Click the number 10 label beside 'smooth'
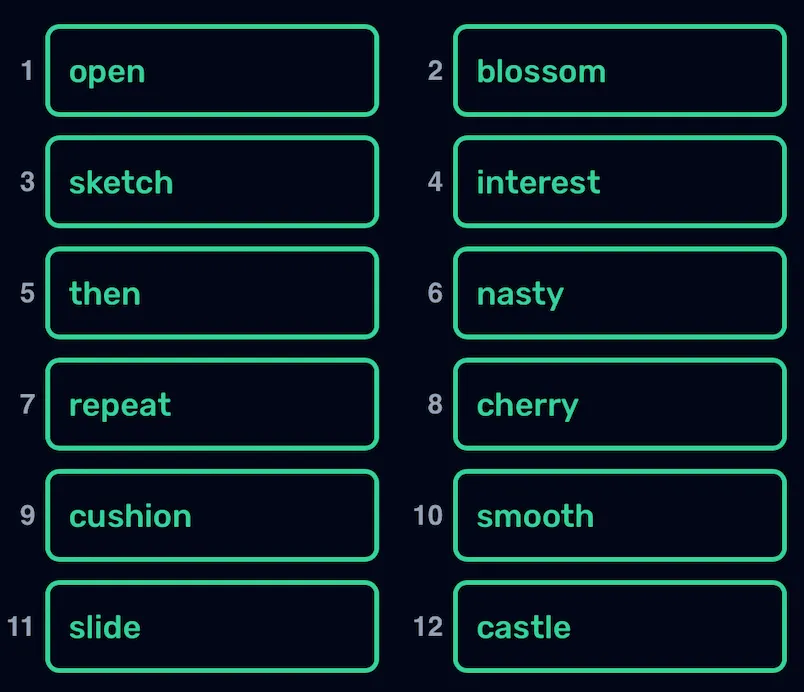The image size is (804, 692). pyautogui.click(x=428, y=515)
